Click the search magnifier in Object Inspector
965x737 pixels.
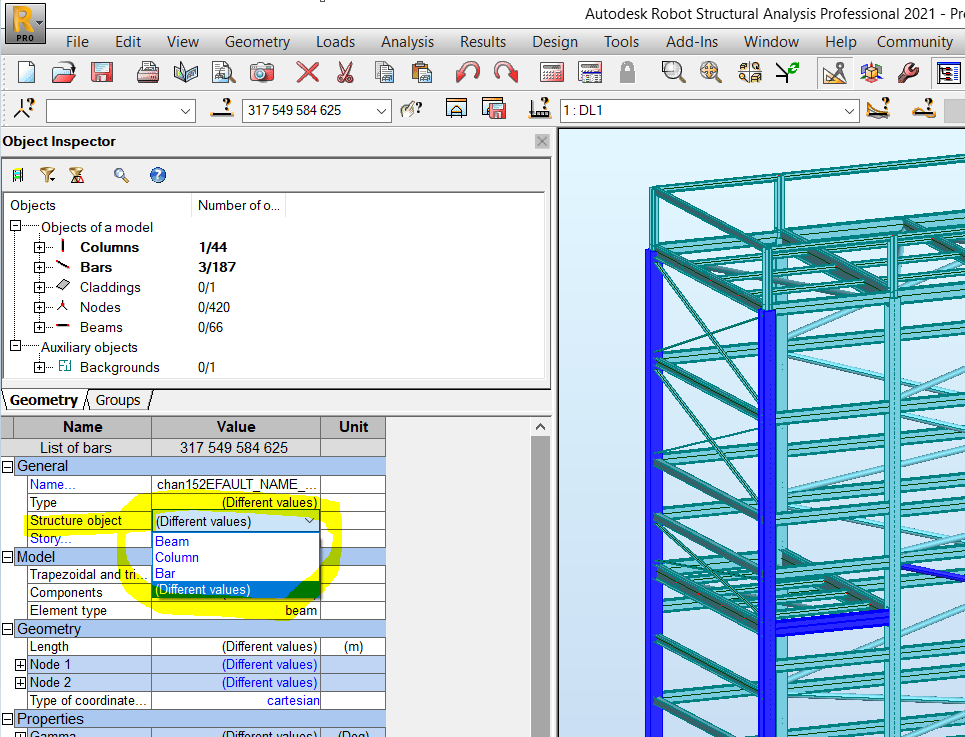click(121, 175)
